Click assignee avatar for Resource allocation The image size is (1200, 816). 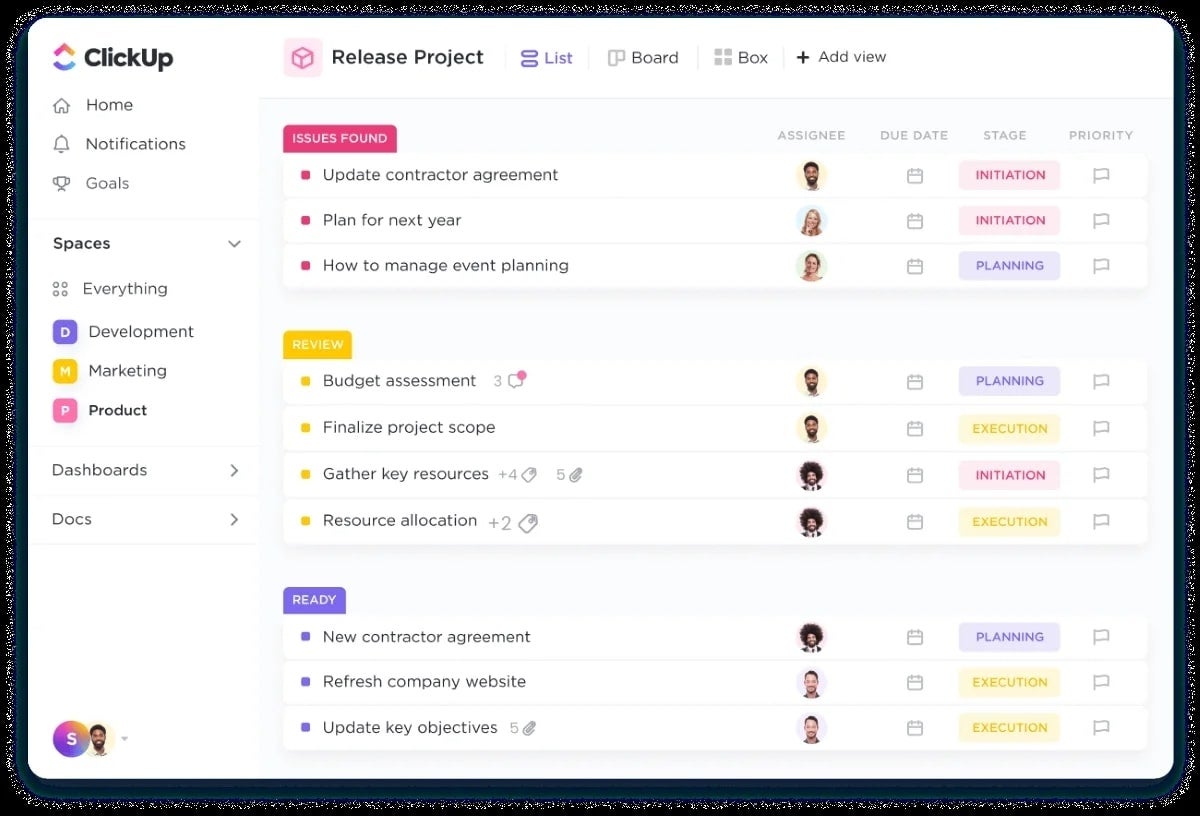(811, 522)
